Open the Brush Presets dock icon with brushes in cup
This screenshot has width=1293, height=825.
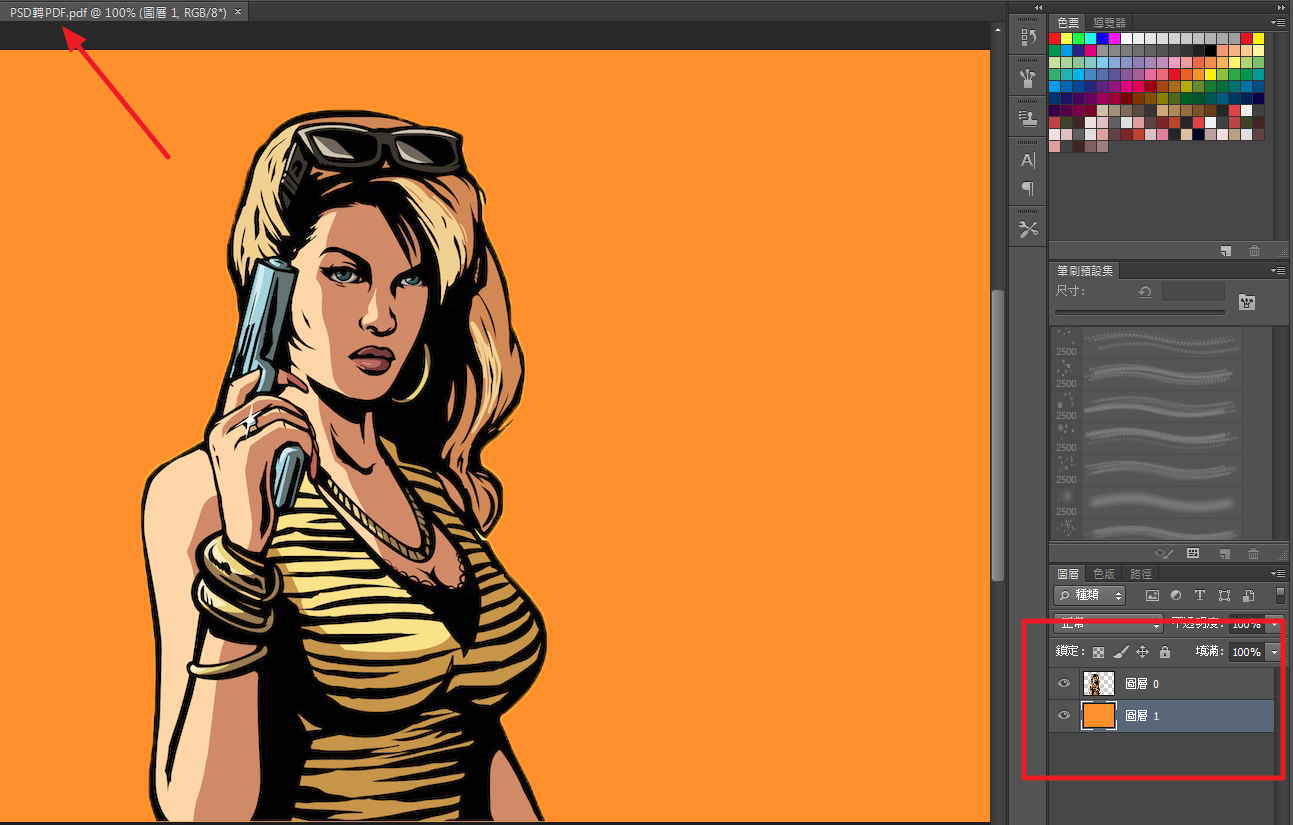pyautogui.click(x=1027, y=78)
